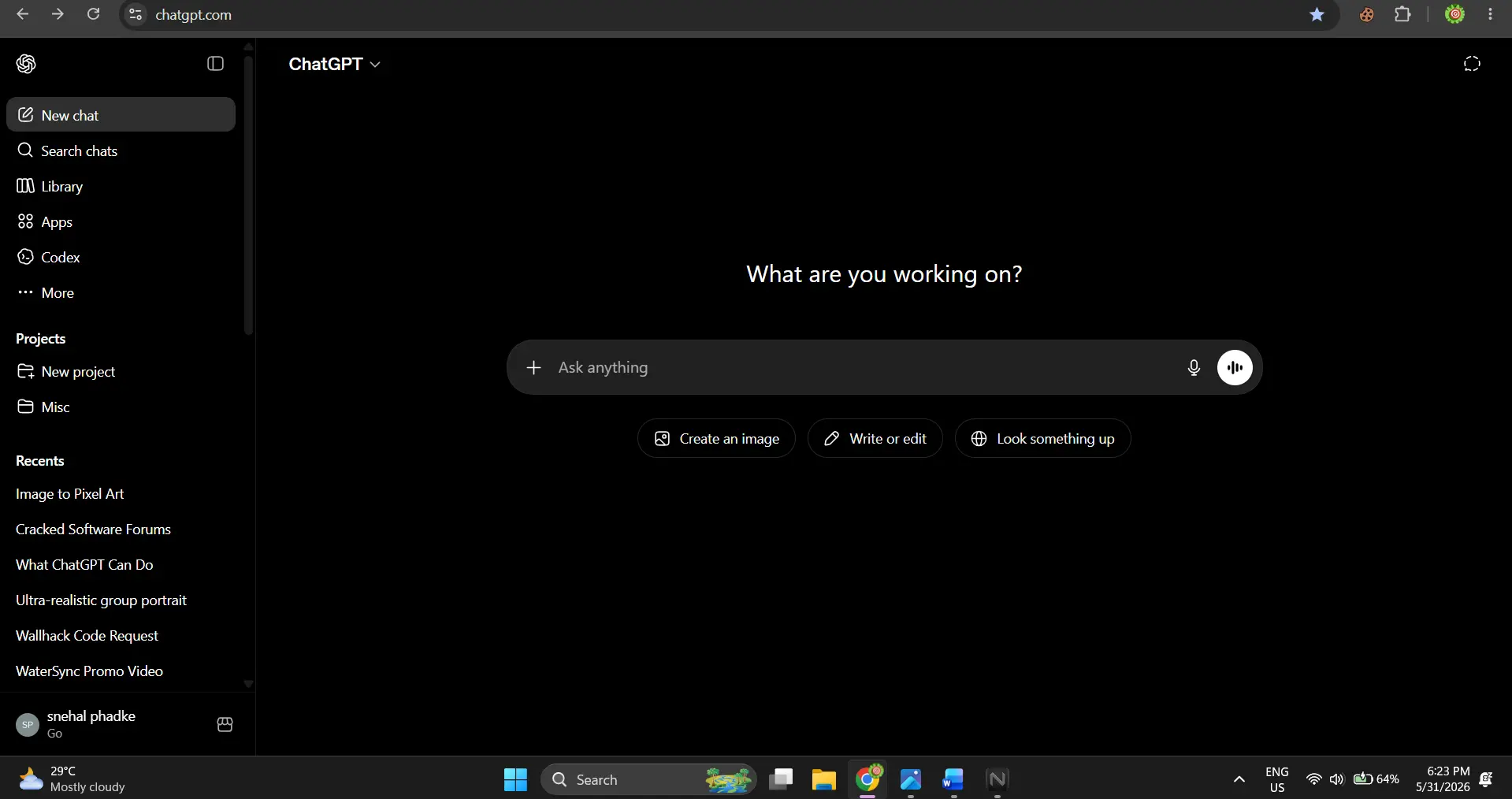The image size is (1512, 799).
Task: Choose the Write or edit suggestion
Action: point(875,438)
